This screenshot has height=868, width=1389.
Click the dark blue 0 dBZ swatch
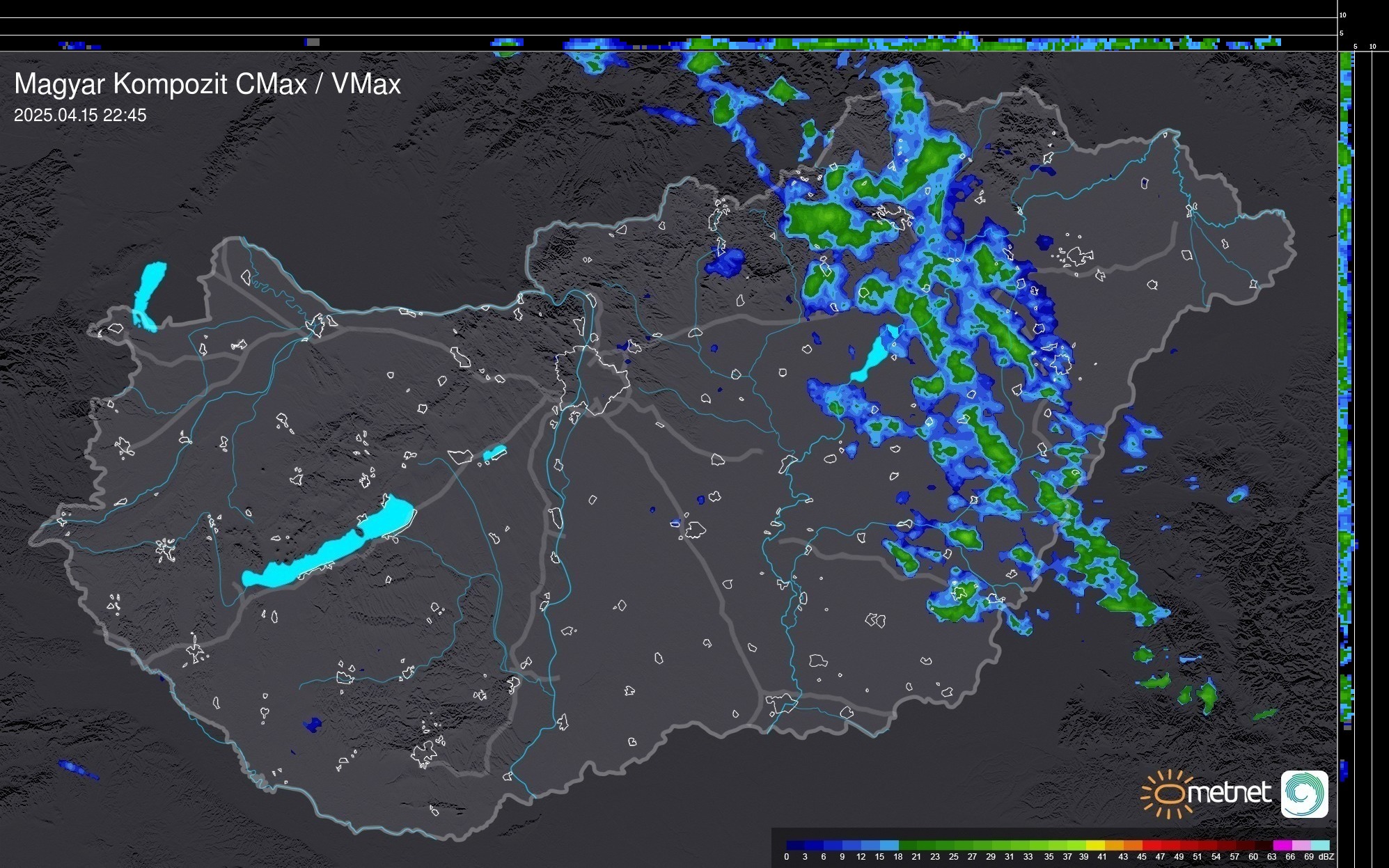[x=796, y=845]
